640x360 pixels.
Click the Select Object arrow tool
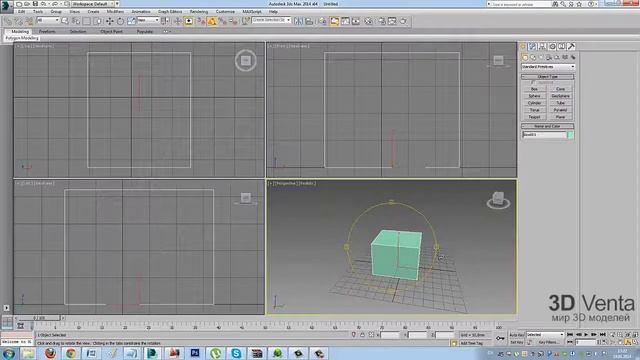click(x=64, y=21)
